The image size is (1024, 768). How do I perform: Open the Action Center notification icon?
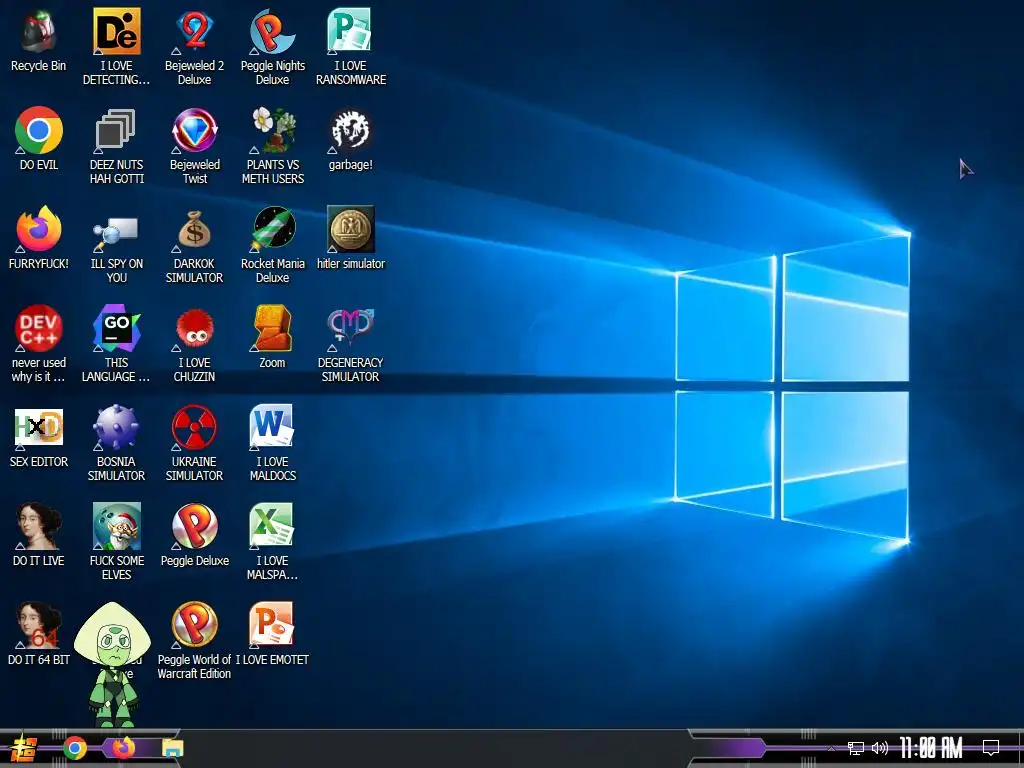click(991, 748)
